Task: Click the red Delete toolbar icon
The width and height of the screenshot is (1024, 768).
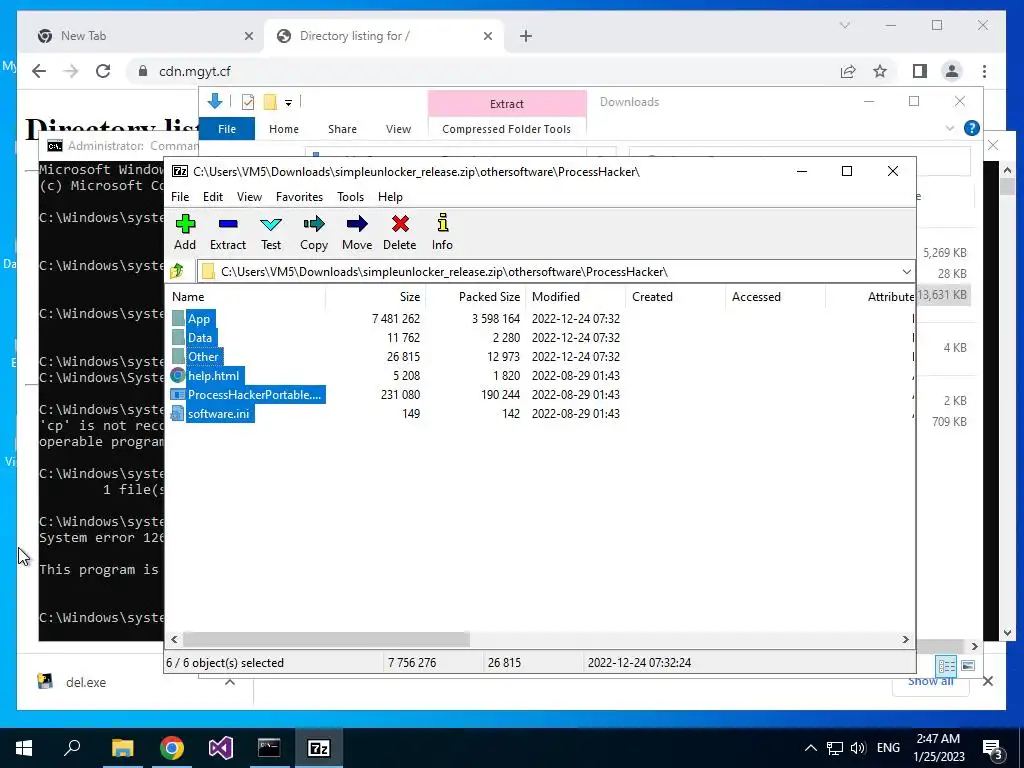Action: coord(400,232)
